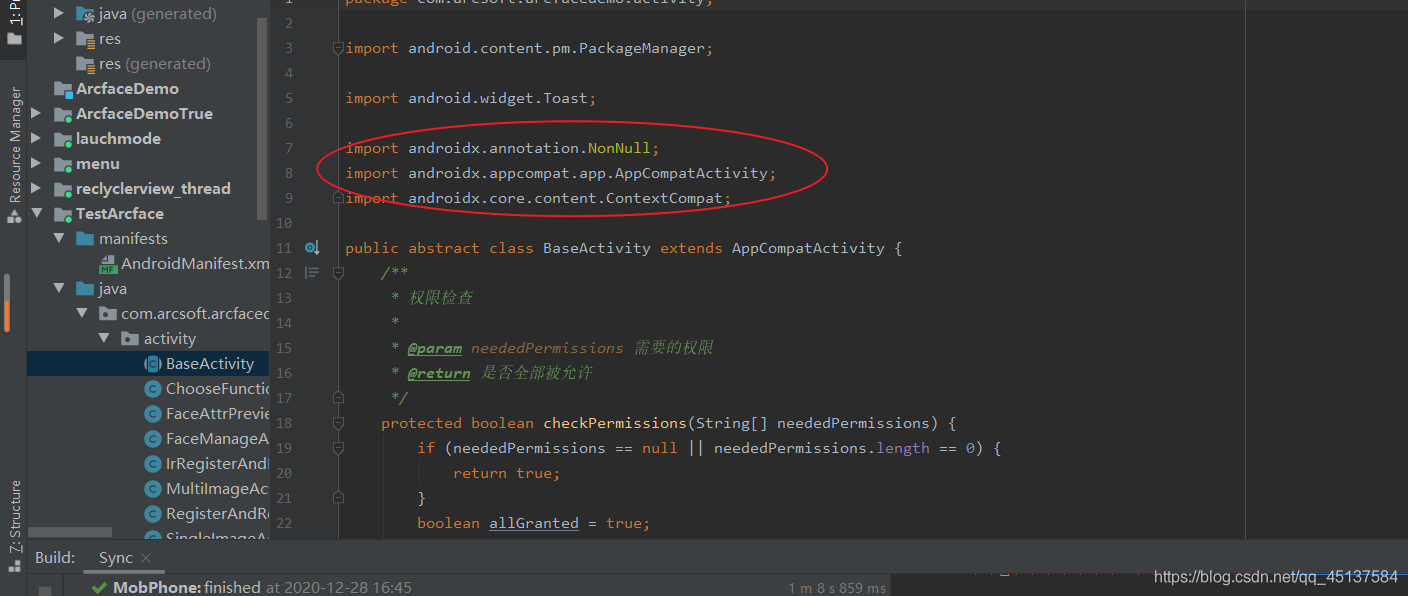Click line number 11 in the gutter

282,248
